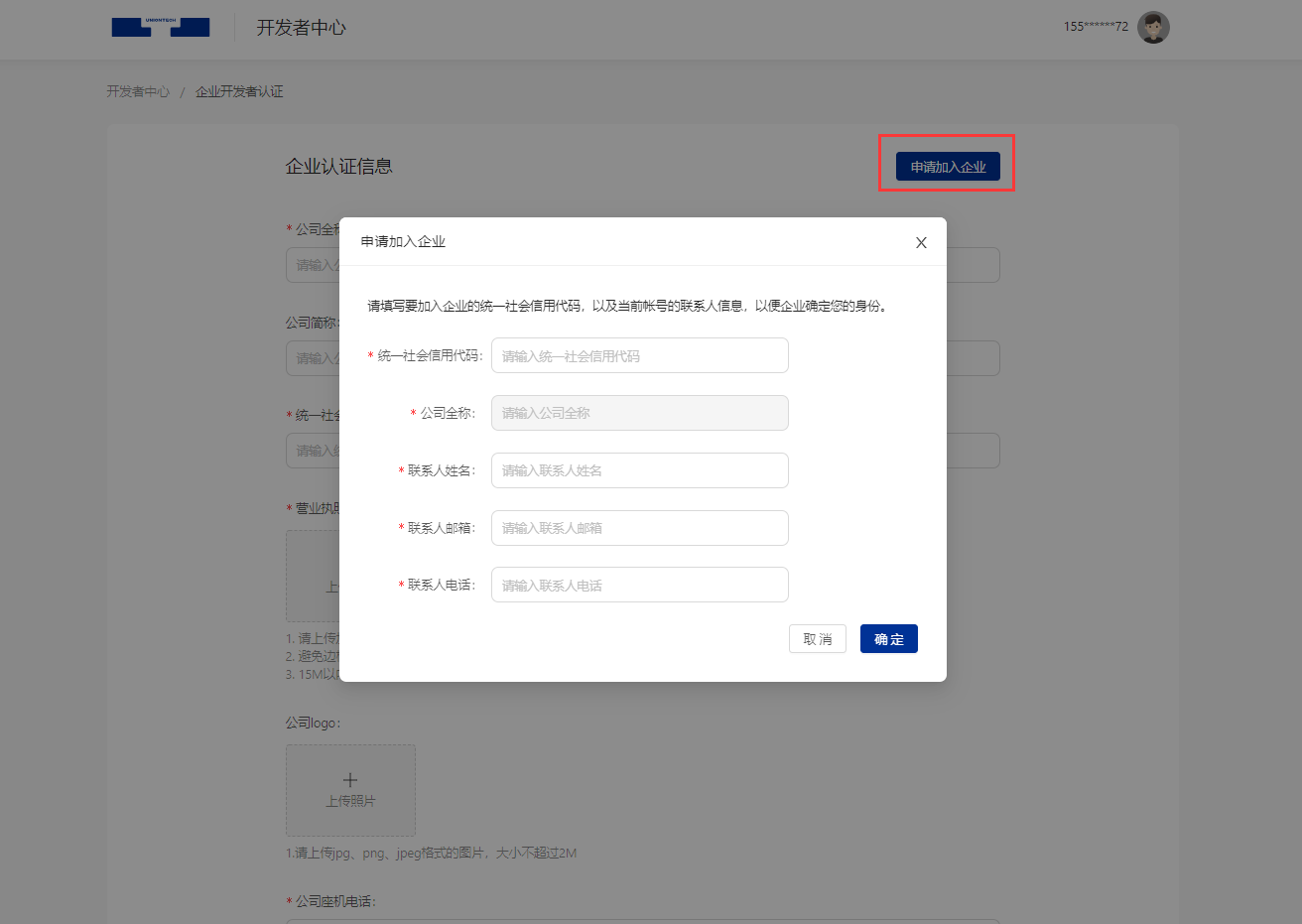Go to 开发者中心 in the breadcrumb
Viewport: 1302px width, 924px height.
pos(138,91)
